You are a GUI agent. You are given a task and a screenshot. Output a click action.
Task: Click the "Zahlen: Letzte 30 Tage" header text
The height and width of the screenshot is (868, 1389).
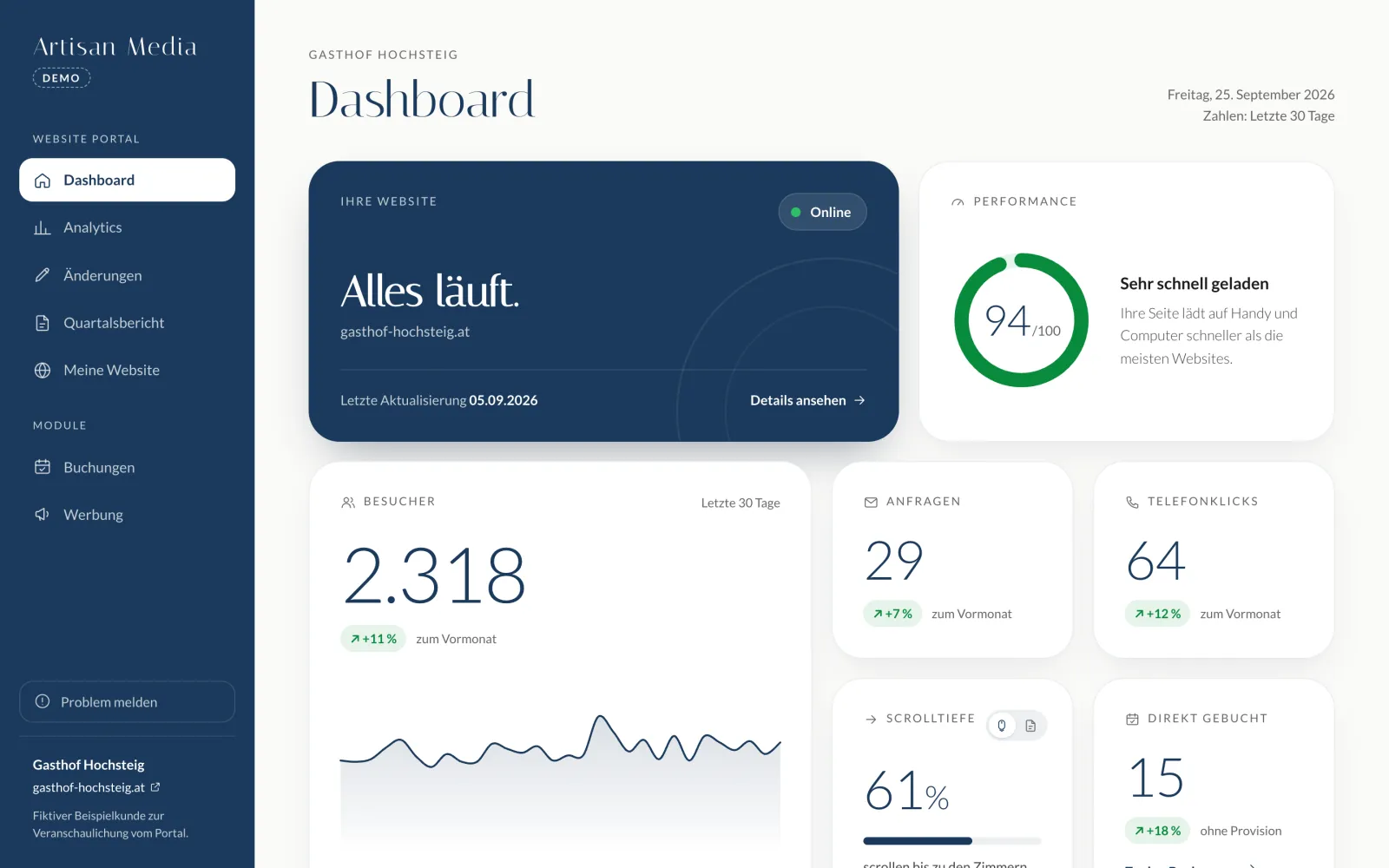click(1268, 115)
